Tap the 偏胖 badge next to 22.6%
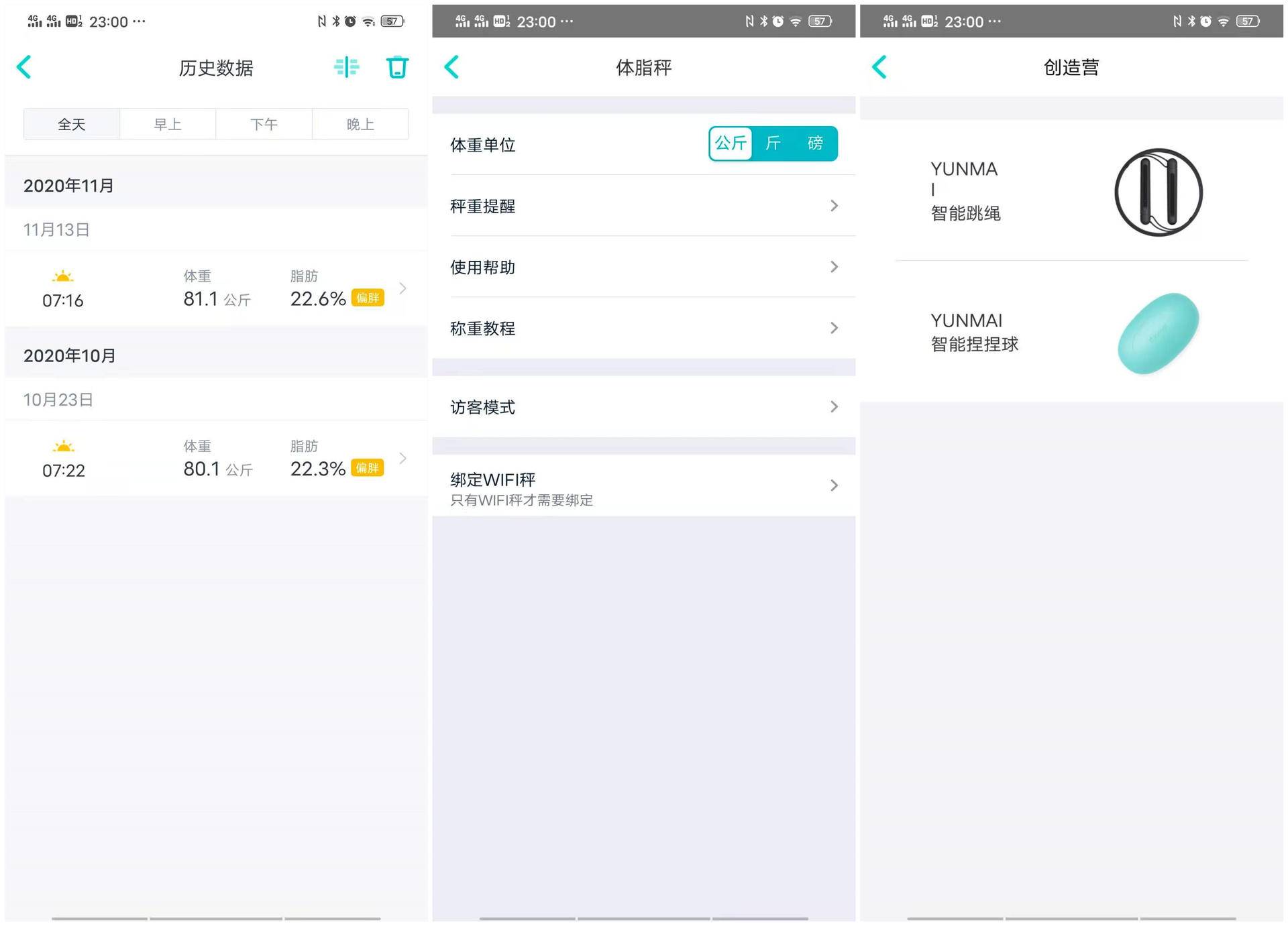The image size is (1288, 926). [368, 298]
